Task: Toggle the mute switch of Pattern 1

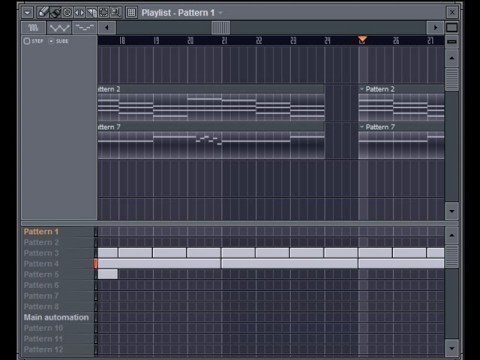Action: tap(96, 232)
